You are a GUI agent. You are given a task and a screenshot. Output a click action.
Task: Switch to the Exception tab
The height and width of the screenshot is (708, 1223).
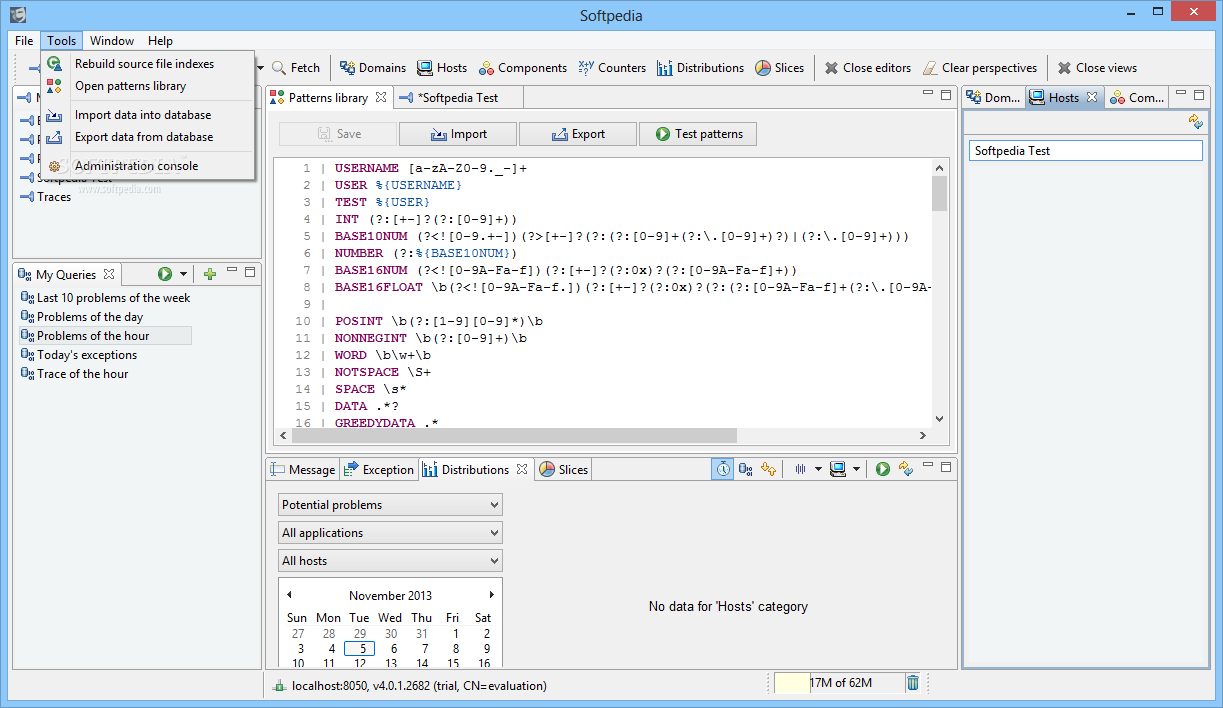(x=378, y=470)
